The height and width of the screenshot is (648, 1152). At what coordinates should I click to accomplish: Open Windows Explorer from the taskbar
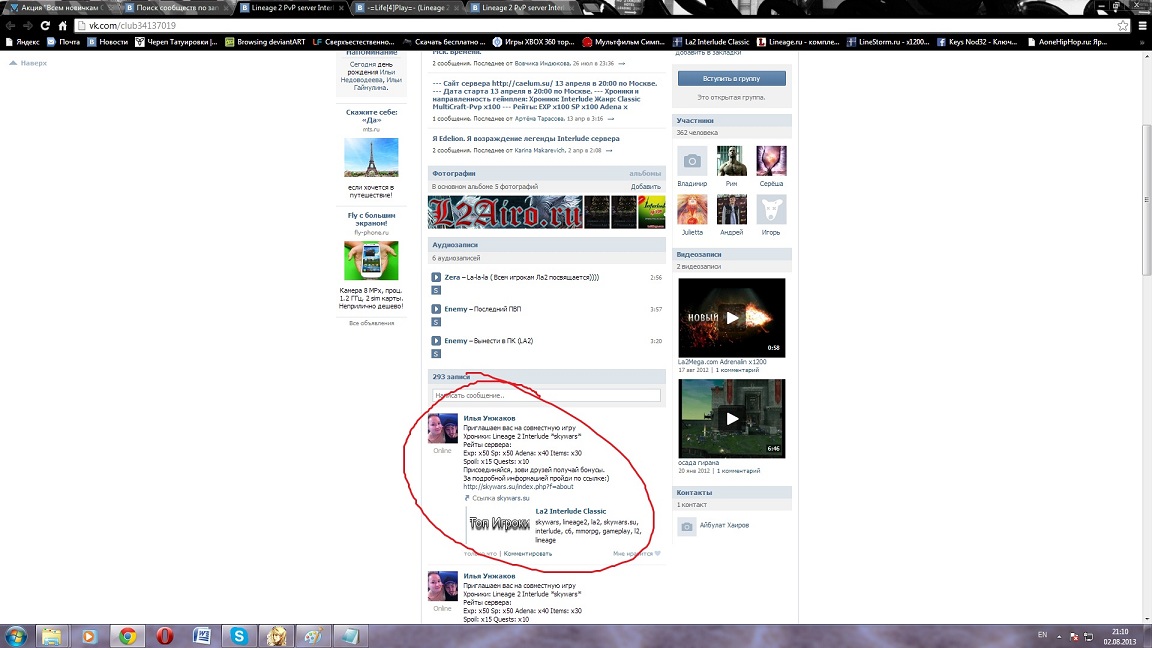51,636
